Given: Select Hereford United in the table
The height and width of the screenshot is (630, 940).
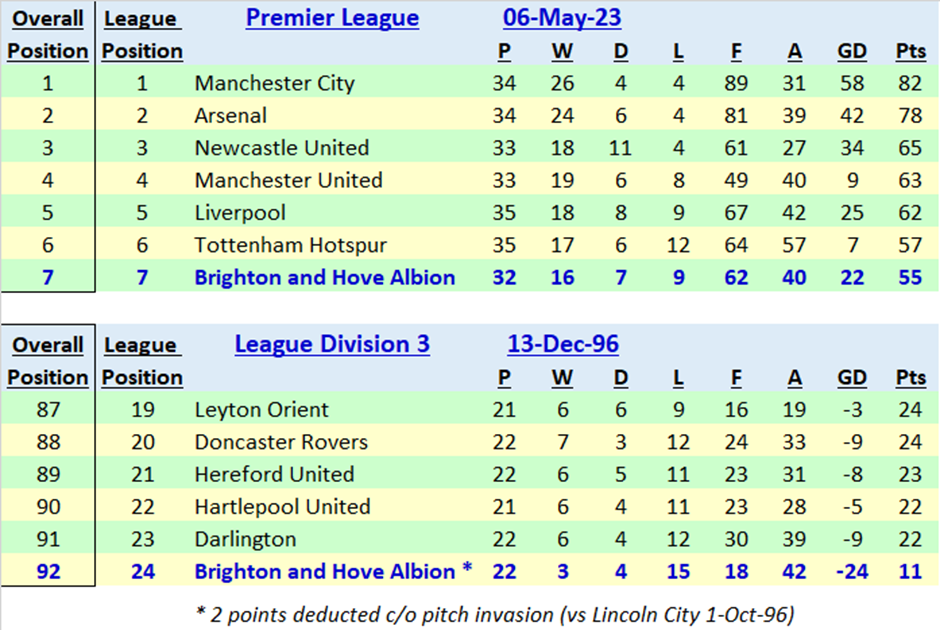Looking at the screenshot, I should (x=275, y=474).
